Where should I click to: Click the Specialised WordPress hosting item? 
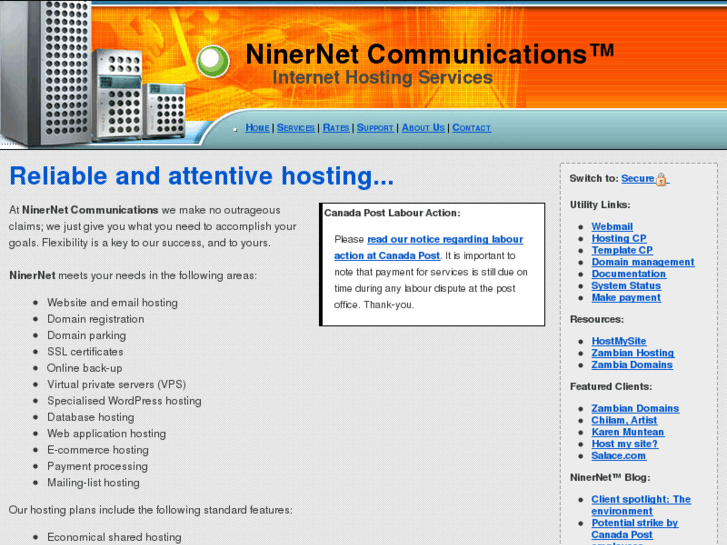[x=124, y=401]
